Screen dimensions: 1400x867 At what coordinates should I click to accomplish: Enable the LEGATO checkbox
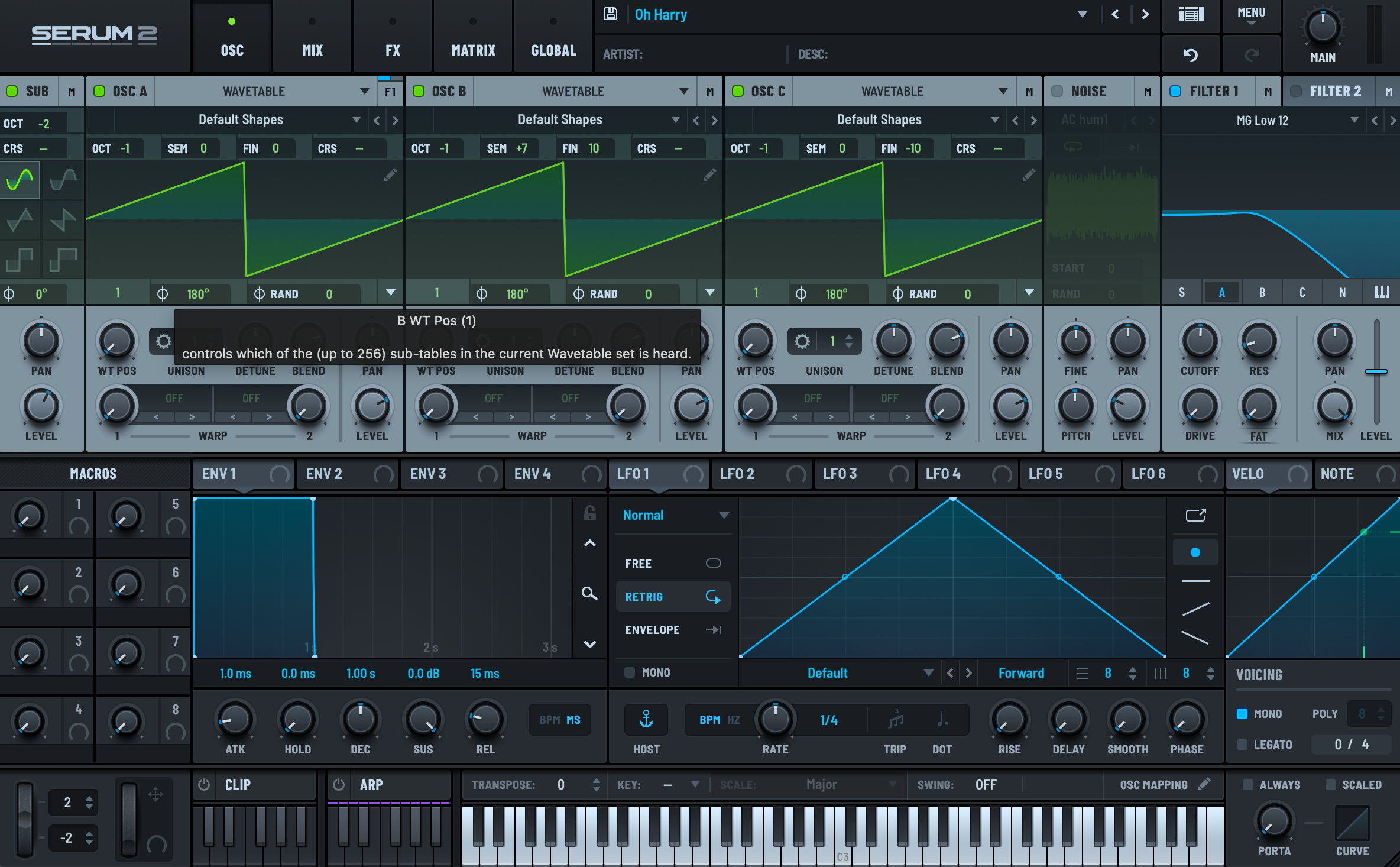1242,745
